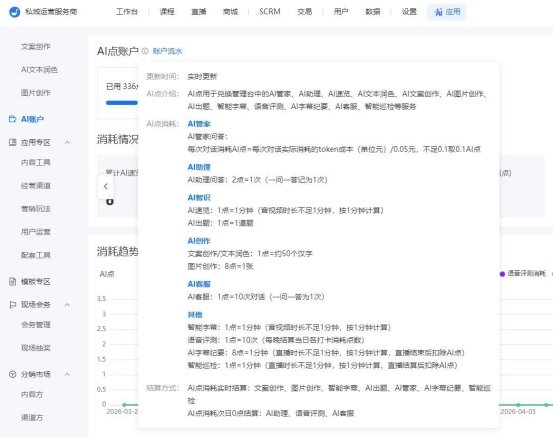Click the chart data point above 2026-04-05

pos(518,405)
